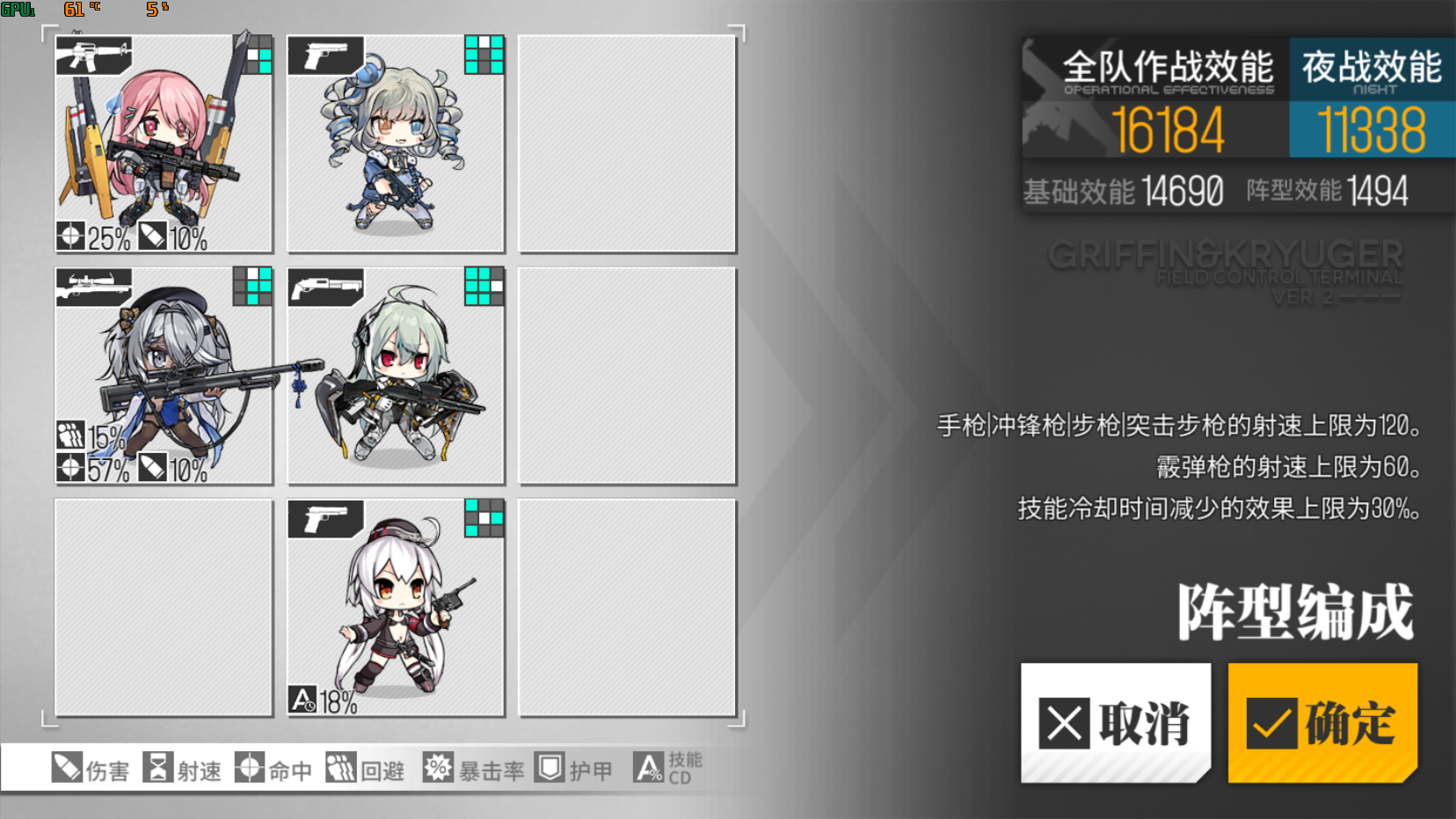The height and width of the screenshot is (819, 1456).
Task: Select the pink-haired assault rifle doll
Action: (x=164, y=143)
